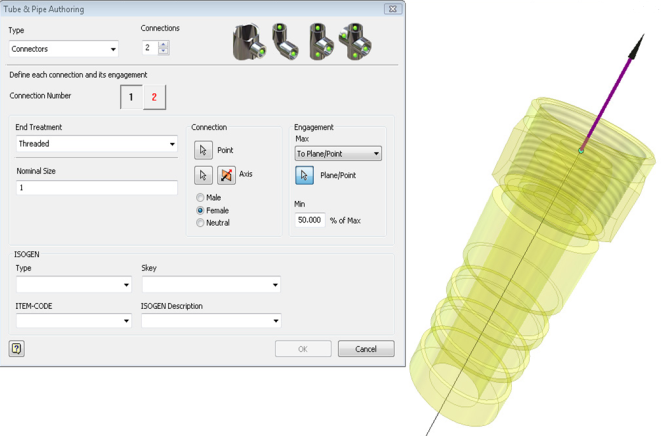661x436 pixels.
Task: Click the green connection point on the fitting
Action: (x=581, y=150)
